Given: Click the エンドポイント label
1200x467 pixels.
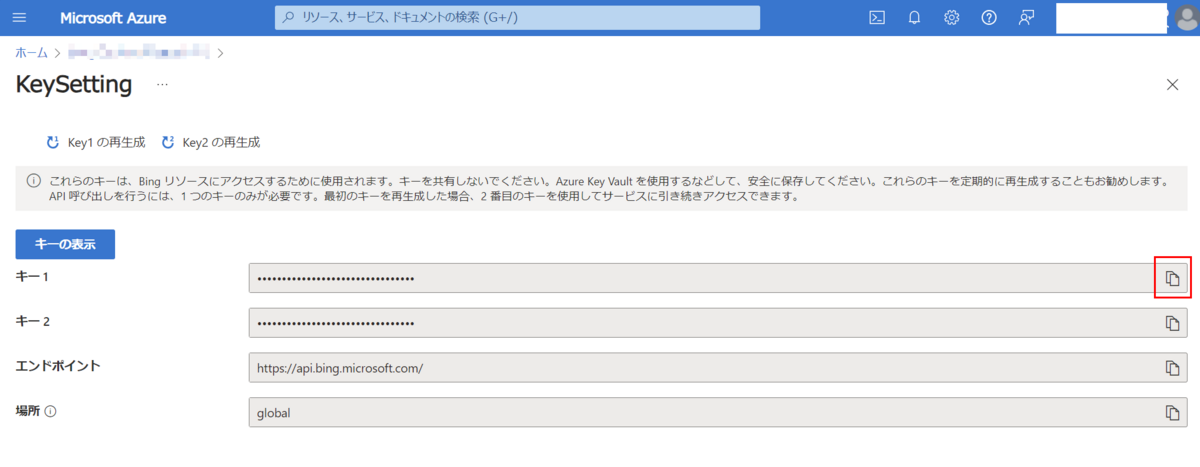Looking at the screenshot, I should 57,365.
